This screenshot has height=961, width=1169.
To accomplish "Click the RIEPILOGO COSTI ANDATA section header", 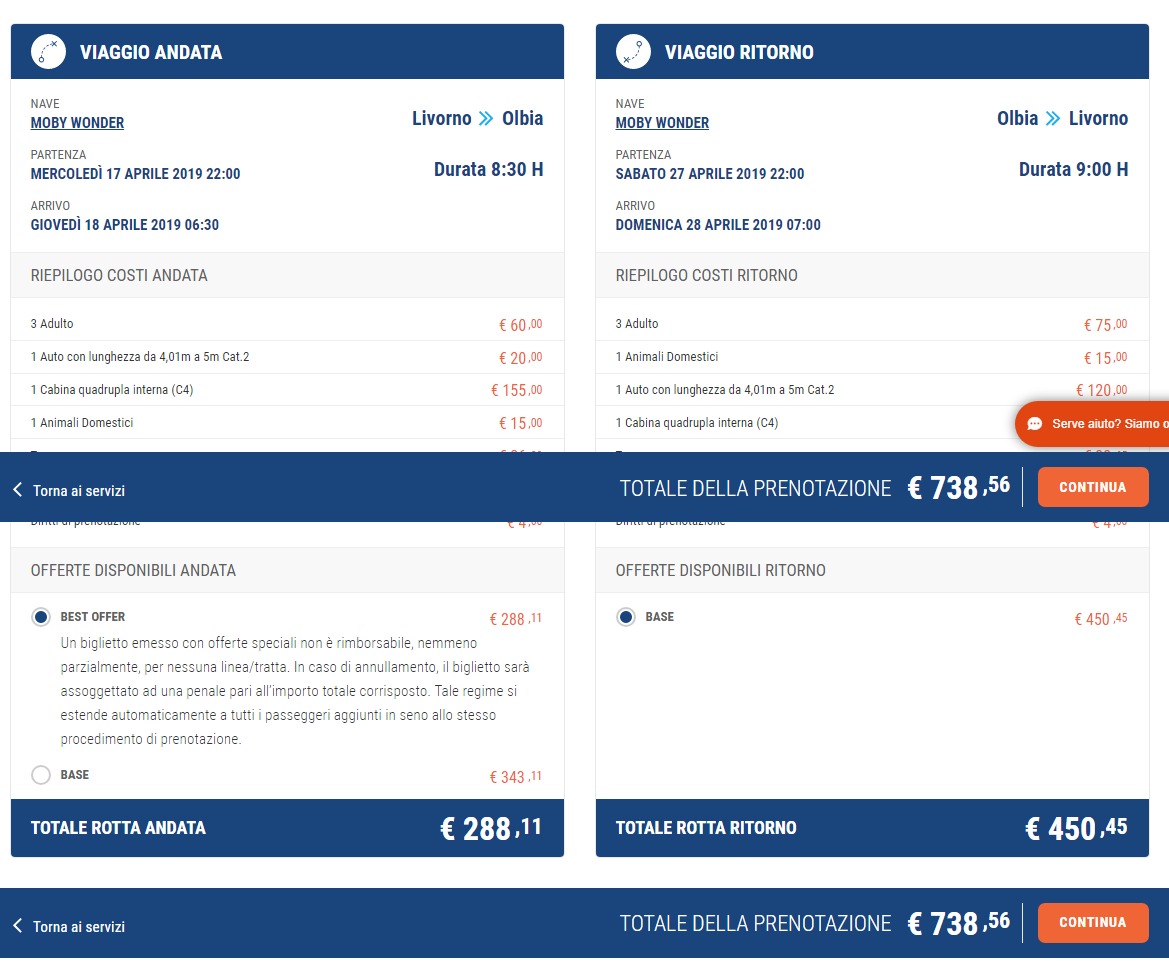I will tap(119, 275).
